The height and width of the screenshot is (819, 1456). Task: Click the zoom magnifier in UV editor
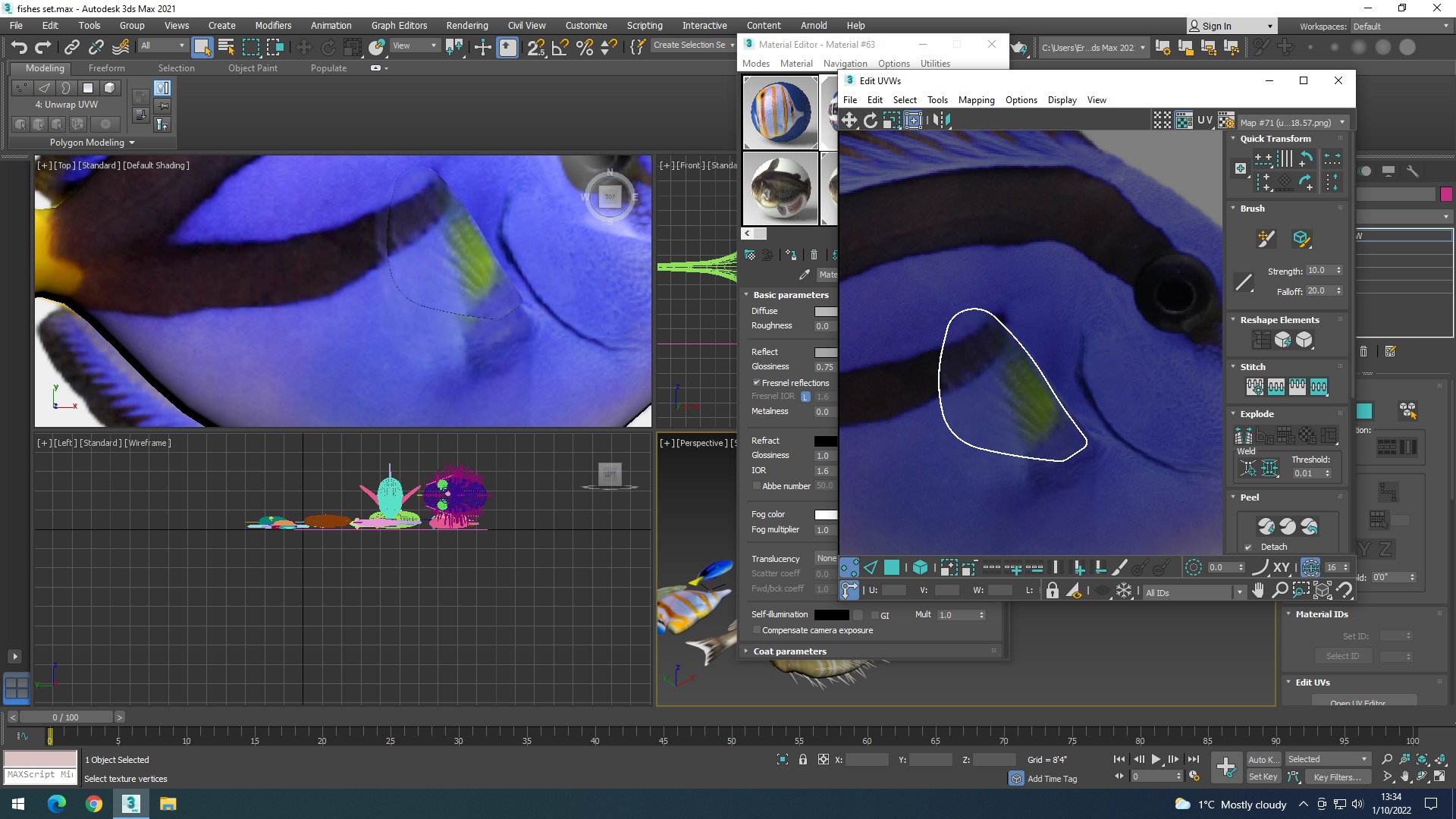1280,590
